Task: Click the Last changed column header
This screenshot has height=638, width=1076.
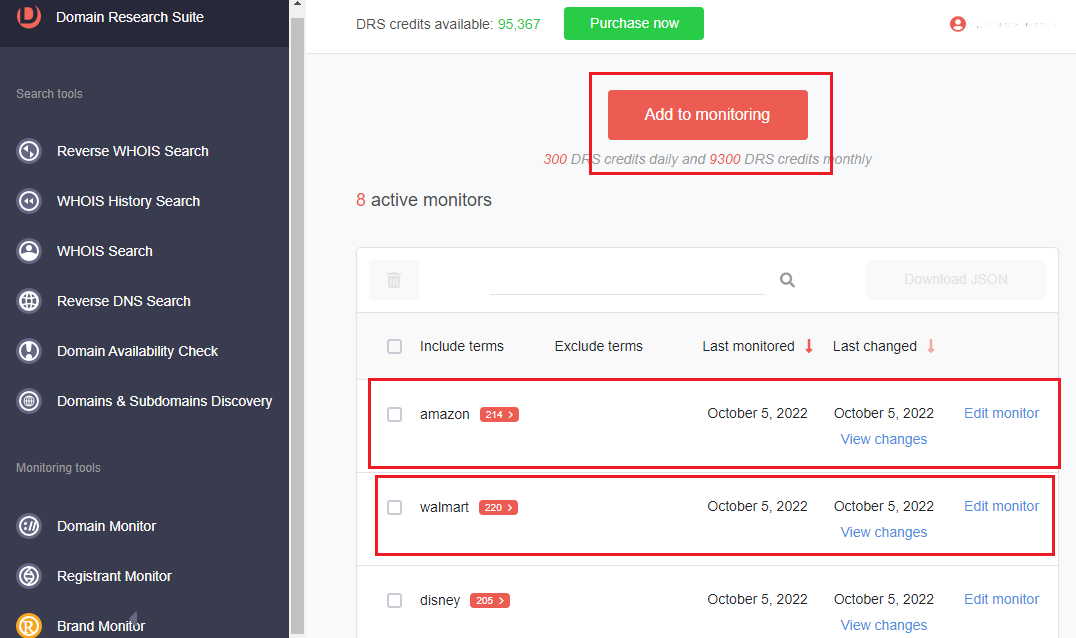Action: click(x=875, y=346)
